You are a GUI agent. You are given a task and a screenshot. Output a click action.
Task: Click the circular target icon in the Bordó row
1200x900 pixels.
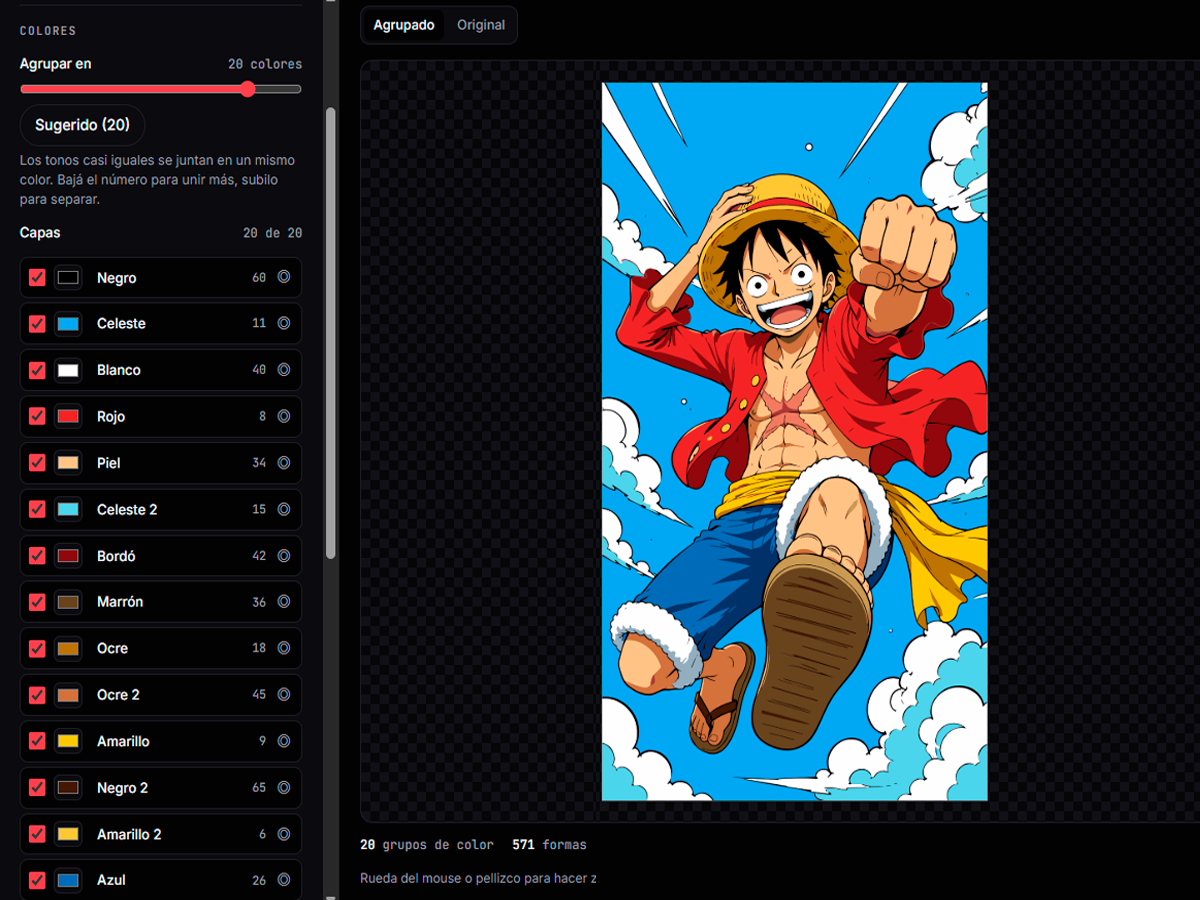pos(284,555)
